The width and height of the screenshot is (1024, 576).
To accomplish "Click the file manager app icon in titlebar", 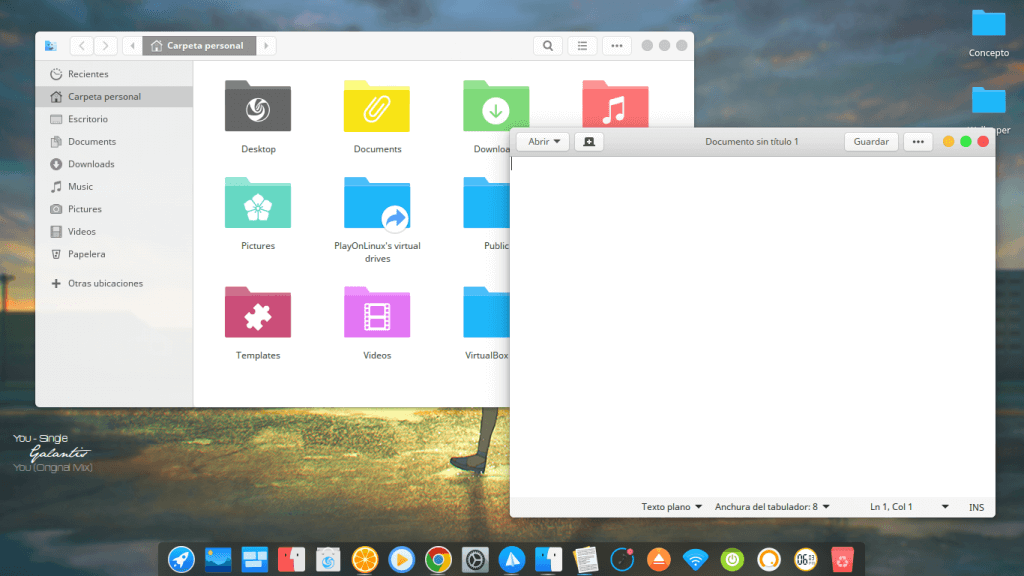I will pos(51,46).
